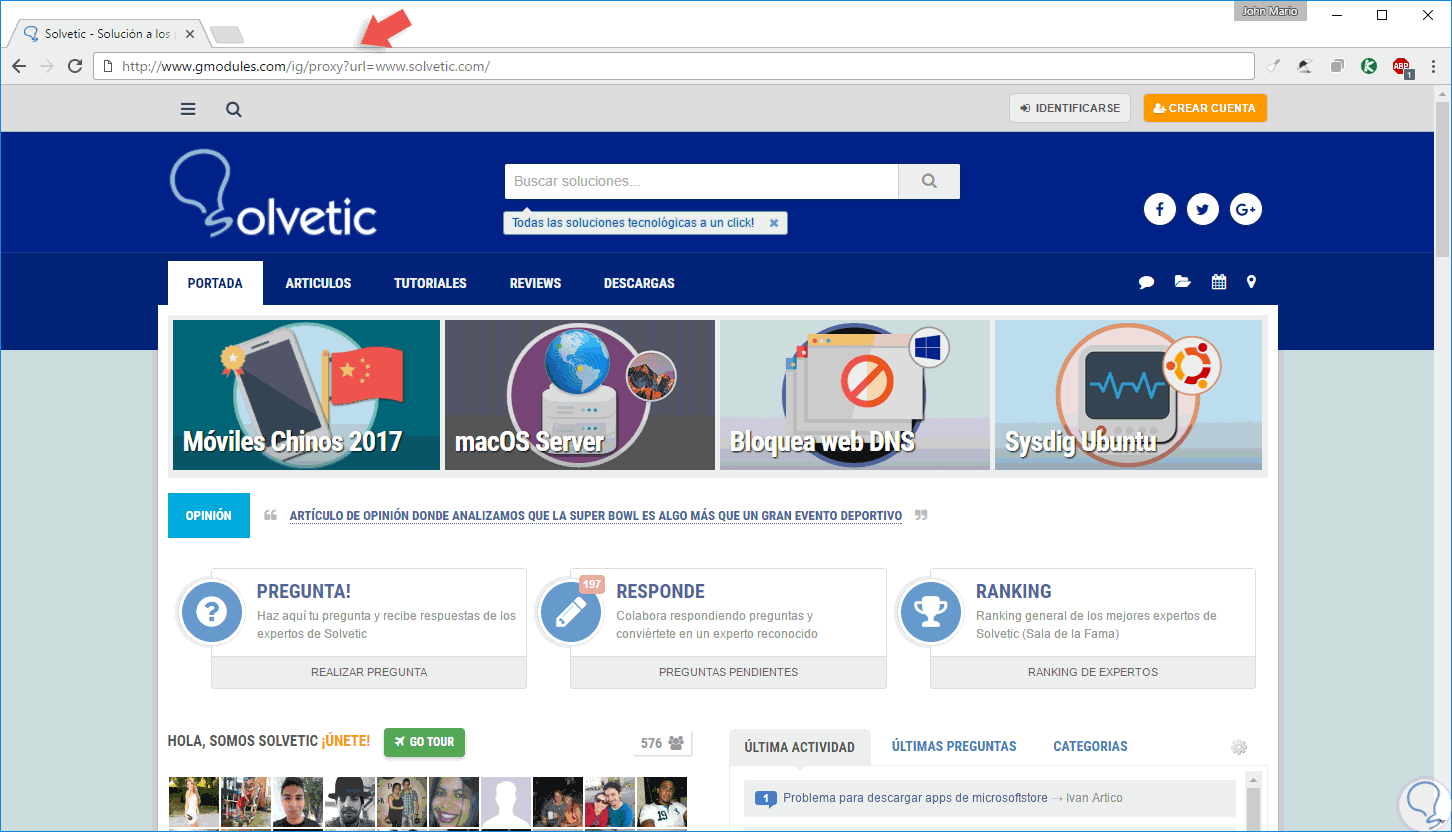
Task: Select the PORTADA tab
Action: 215,283
